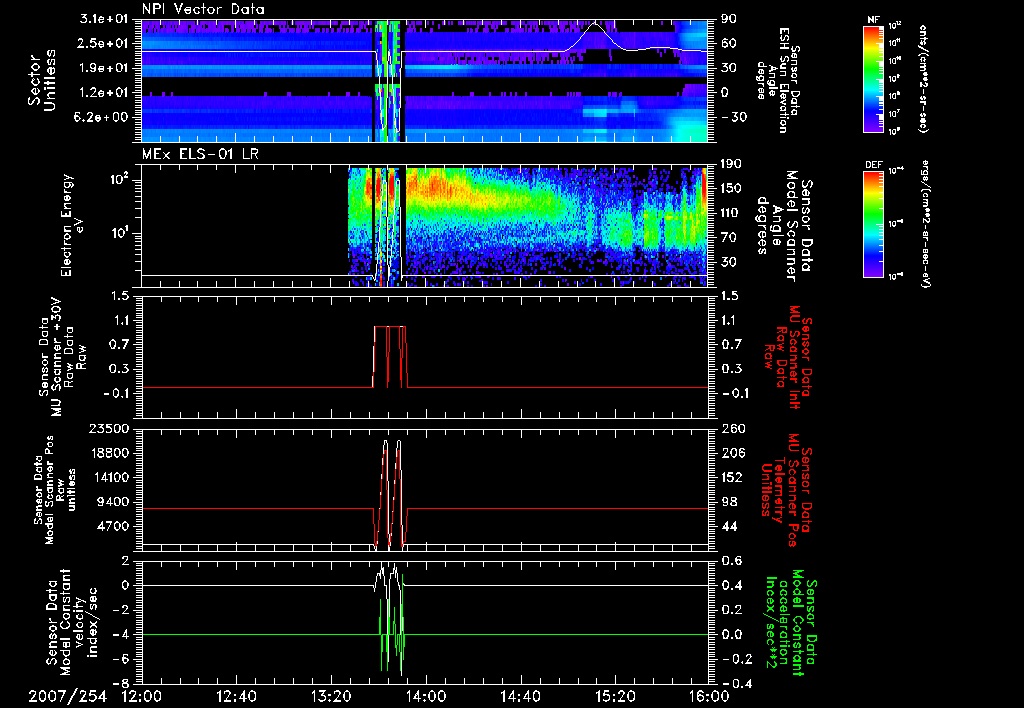Click the 'cnts/(cm**2-sr-sec)' units label

tap(923, 79)
